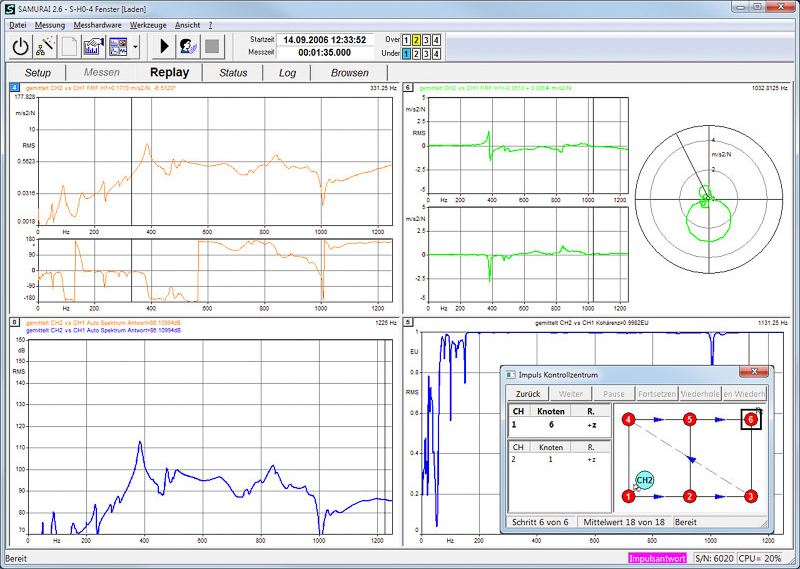Click node 6 in the impulse diagram

(x=751, y=419)
